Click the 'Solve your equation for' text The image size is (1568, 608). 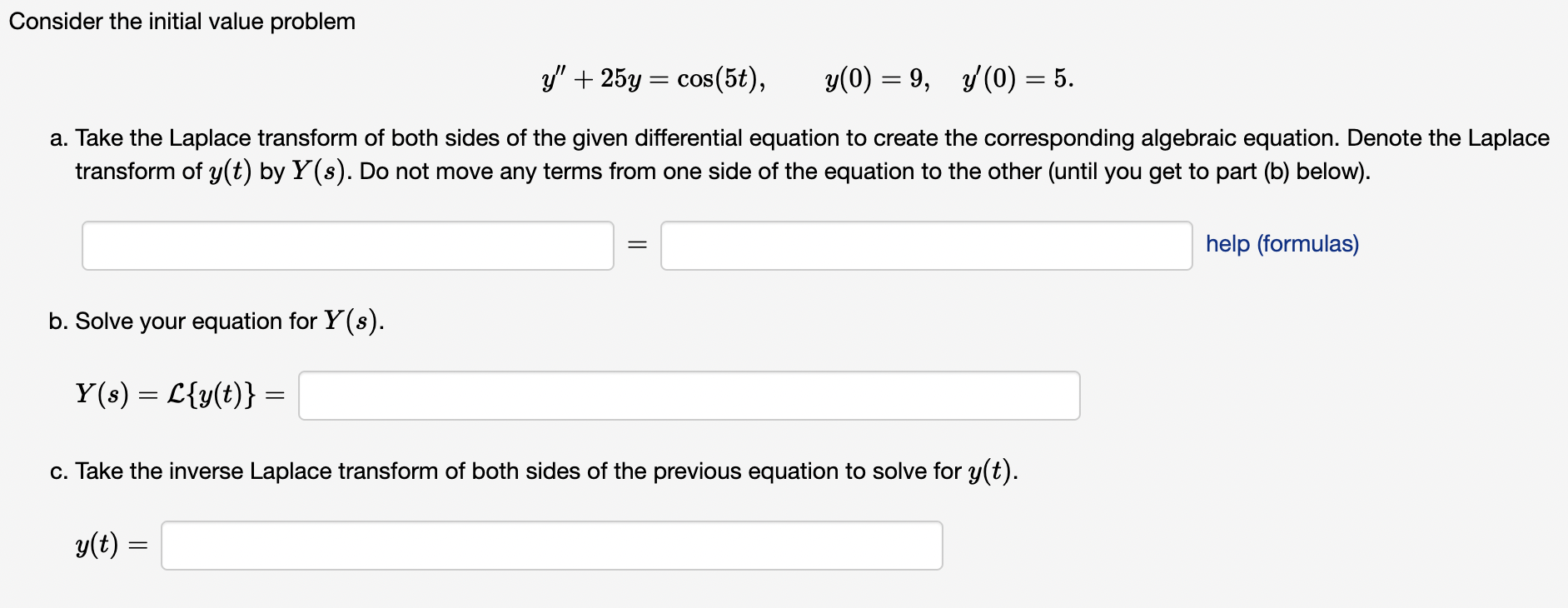(x=197, y=321)
